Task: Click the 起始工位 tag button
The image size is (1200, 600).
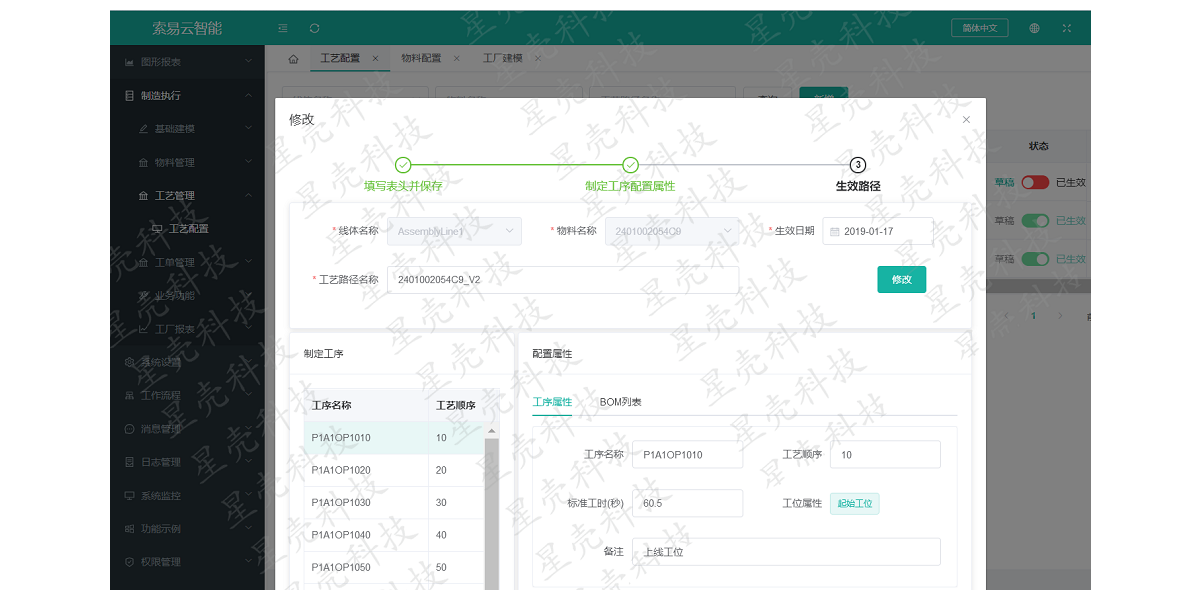Action: [855, 504]
